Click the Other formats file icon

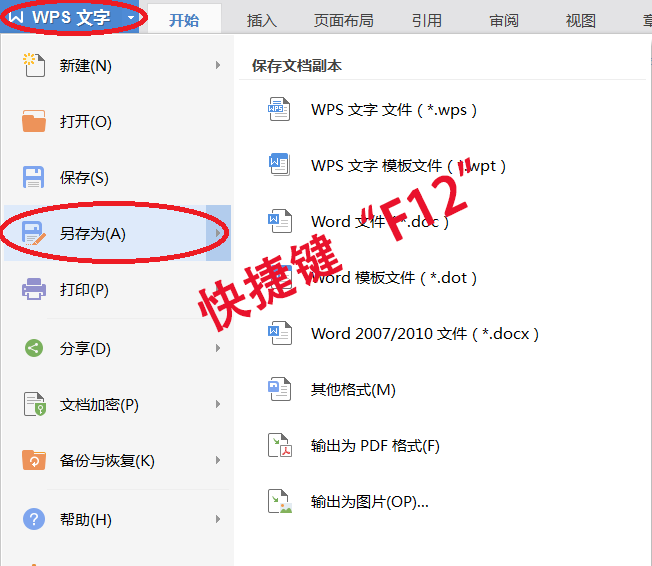tap(279, 389)
